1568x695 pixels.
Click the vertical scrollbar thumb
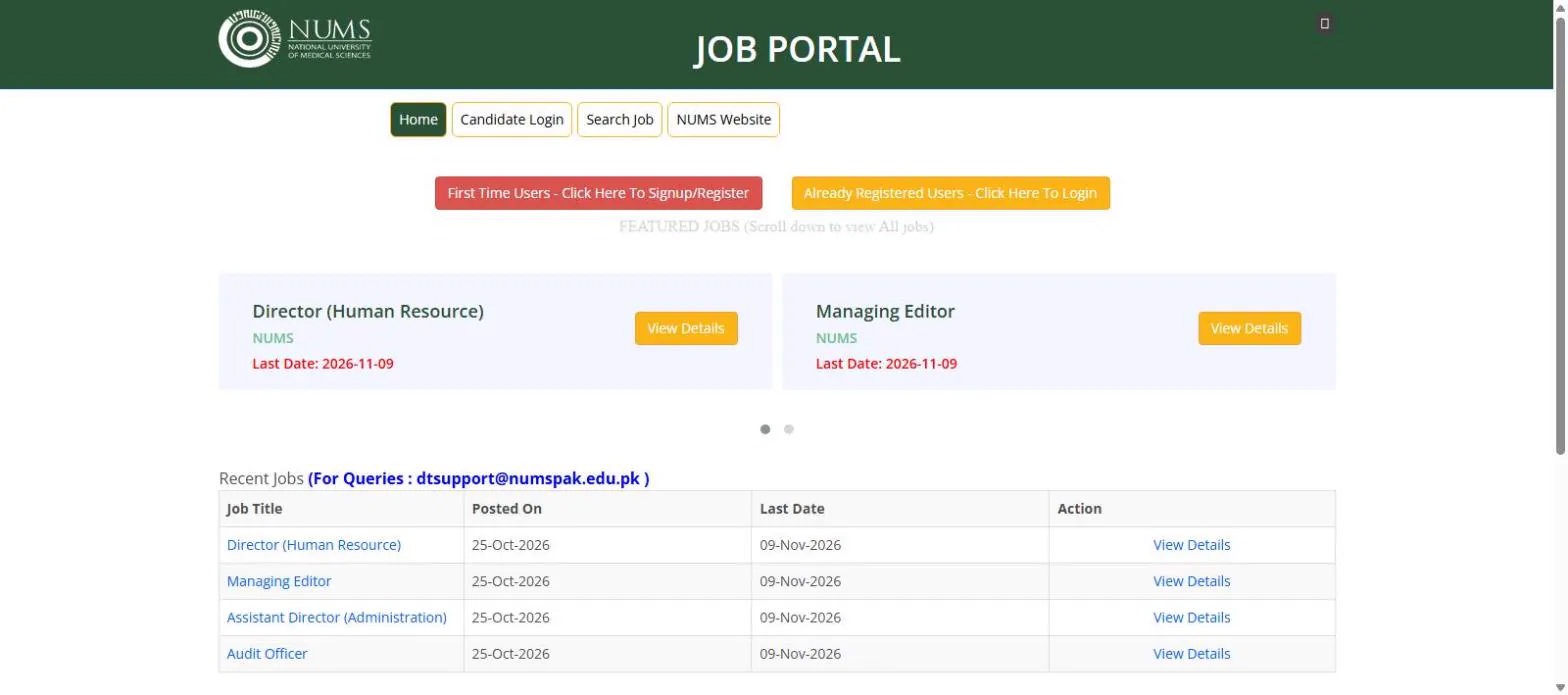pyautogui.click(x=1559, y=235)
